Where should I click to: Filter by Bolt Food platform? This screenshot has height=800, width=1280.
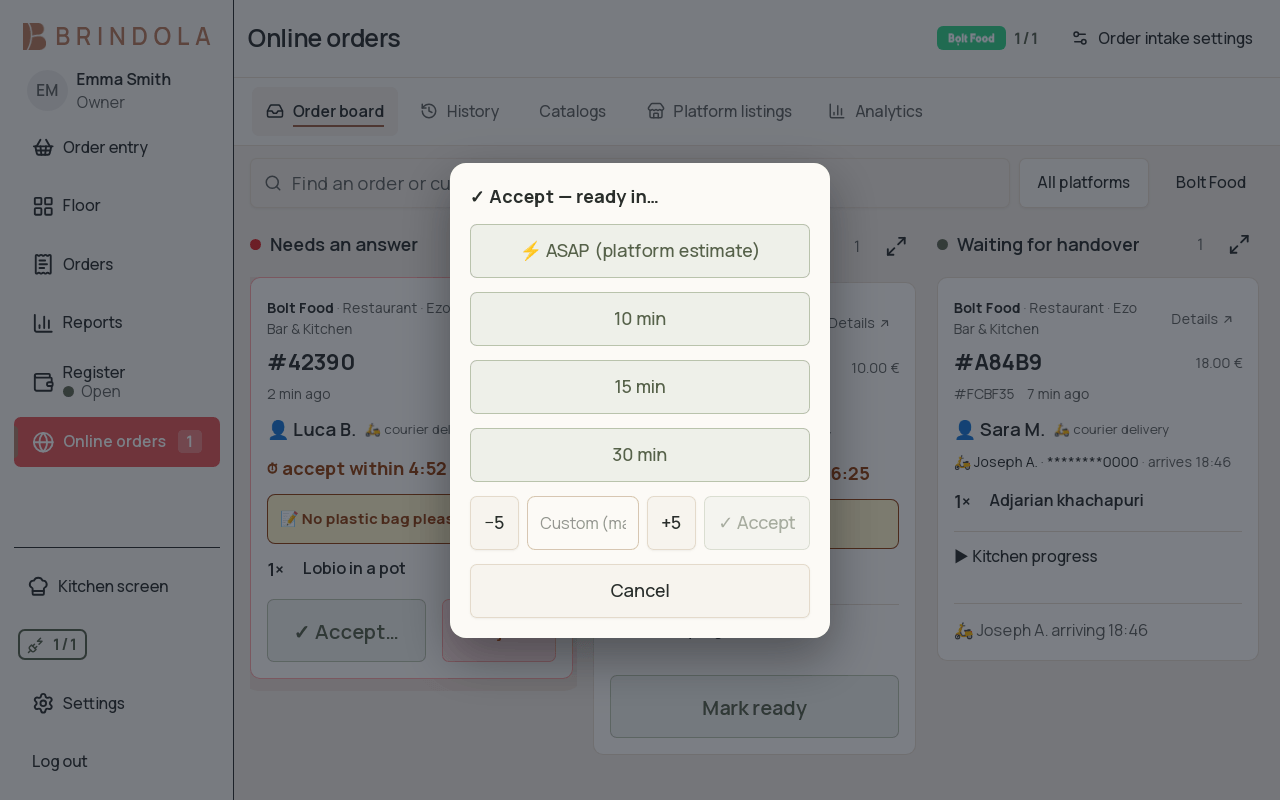click(1210, 183)
